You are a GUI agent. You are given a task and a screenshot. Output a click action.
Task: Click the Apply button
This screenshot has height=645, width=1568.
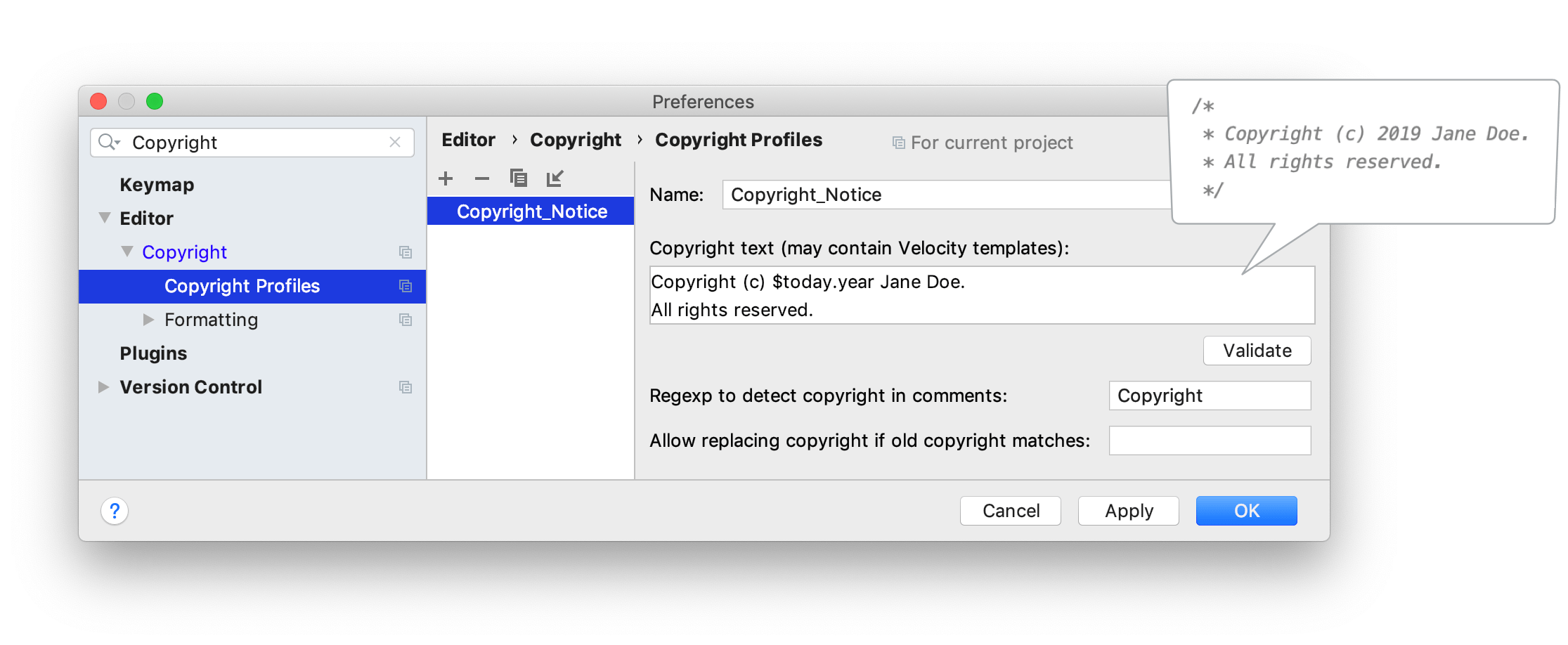pos(1129,511)
